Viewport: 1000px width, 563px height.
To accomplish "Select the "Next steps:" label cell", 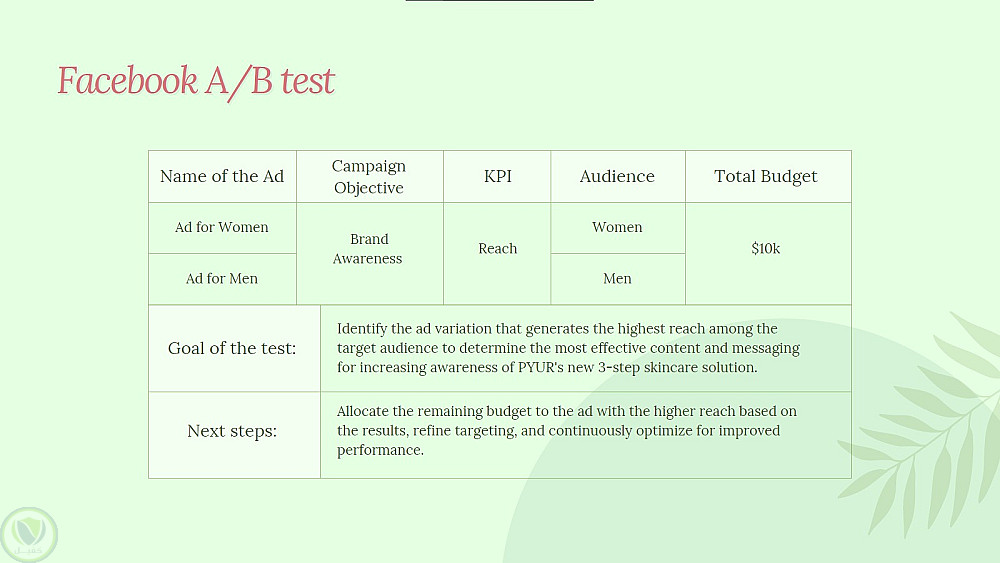I will (x=232, y=432).
